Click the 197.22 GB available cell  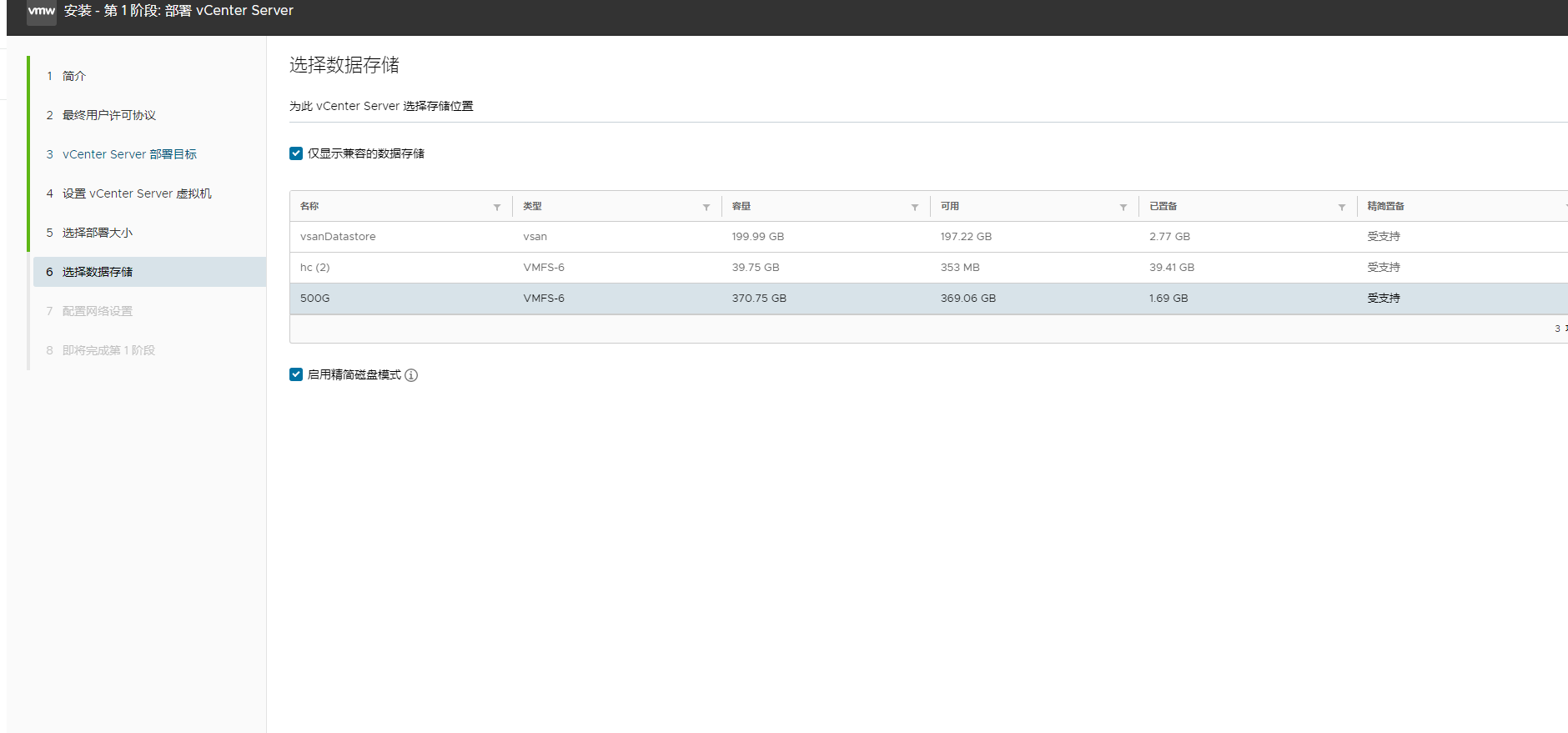[966, 237]
